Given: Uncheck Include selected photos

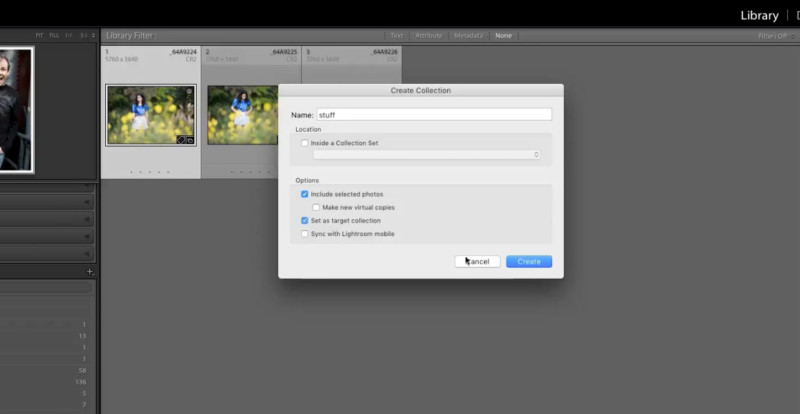Looking at the screenshot, I should tap(305, 194).
